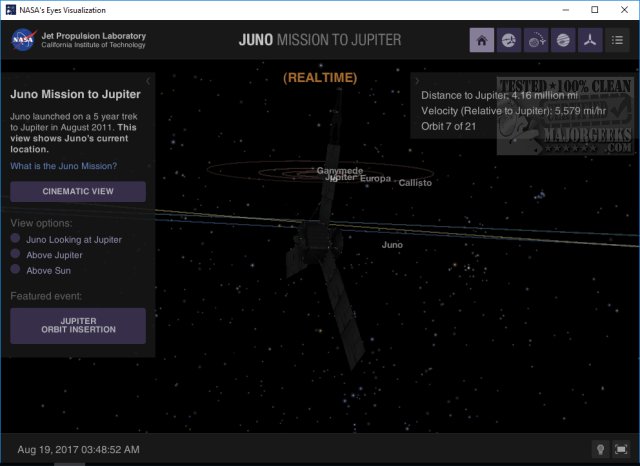Maximize the NASA's Eyes window

point(595,10)
